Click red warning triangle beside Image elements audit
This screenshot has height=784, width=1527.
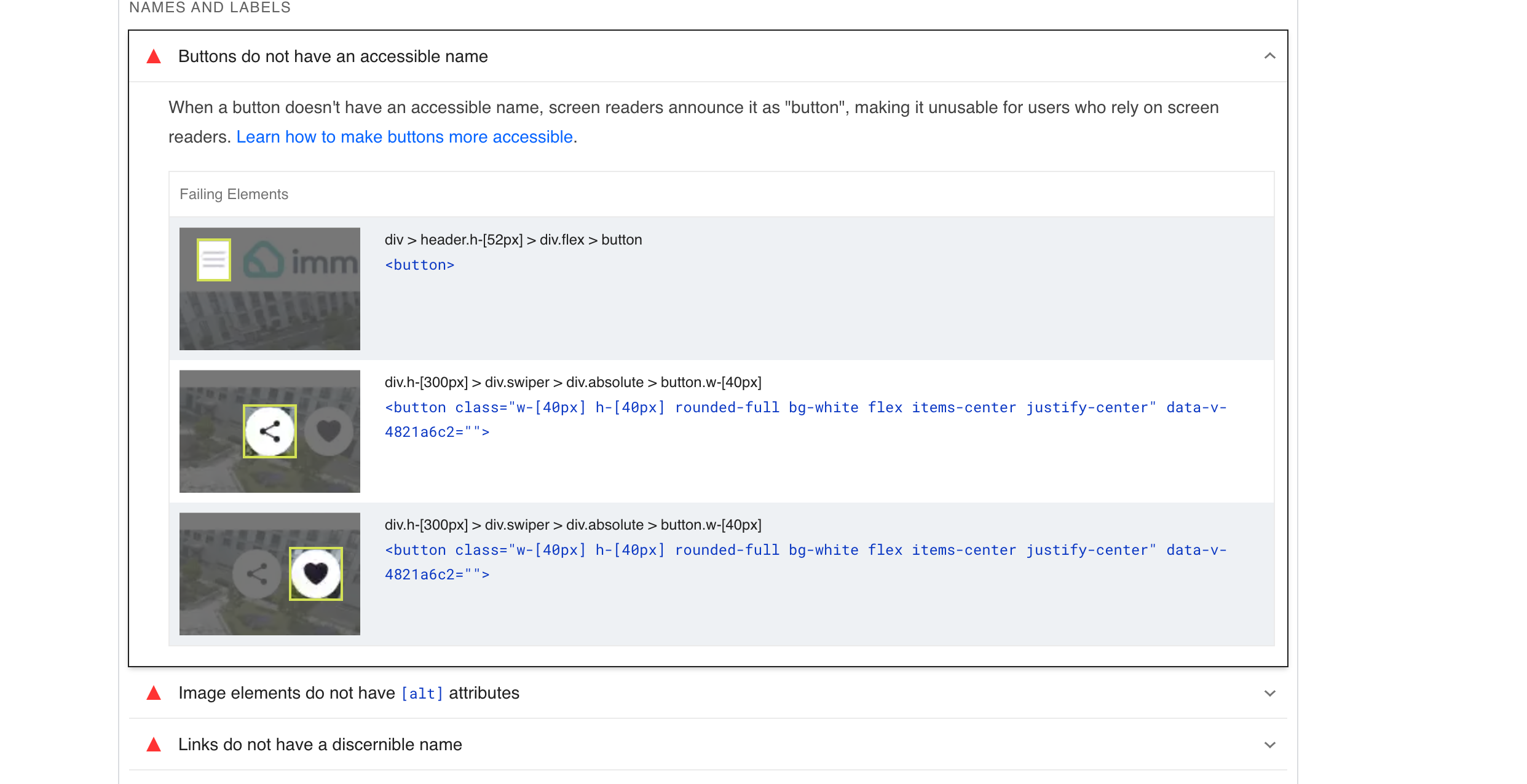154,693
